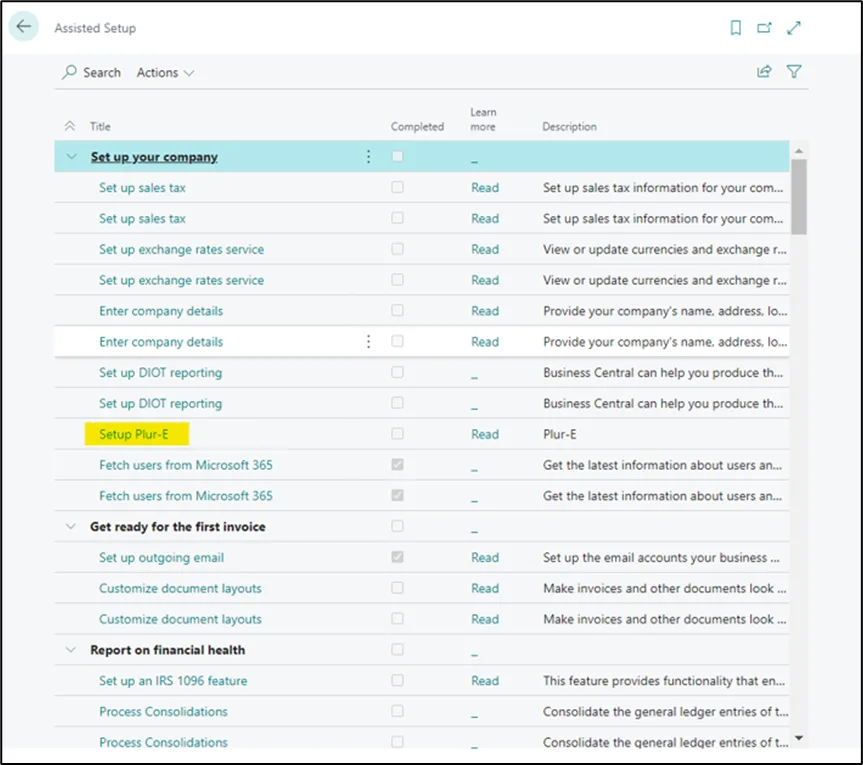This screenshot has height=765, width=863.
Task: Open the Setup Plur-E guide
Action: click(134, 434)
